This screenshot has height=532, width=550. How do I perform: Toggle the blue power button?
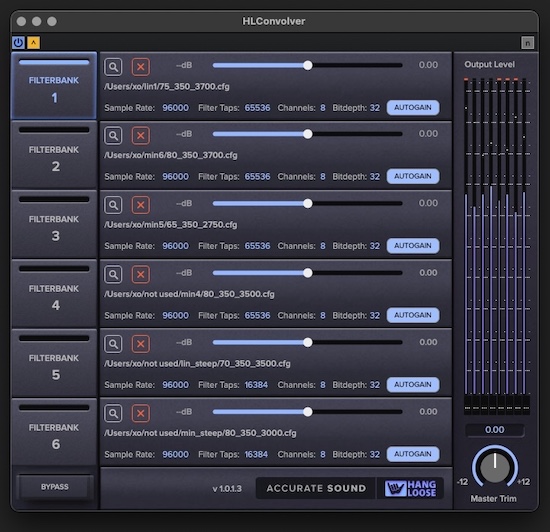[x=18, y=43]
